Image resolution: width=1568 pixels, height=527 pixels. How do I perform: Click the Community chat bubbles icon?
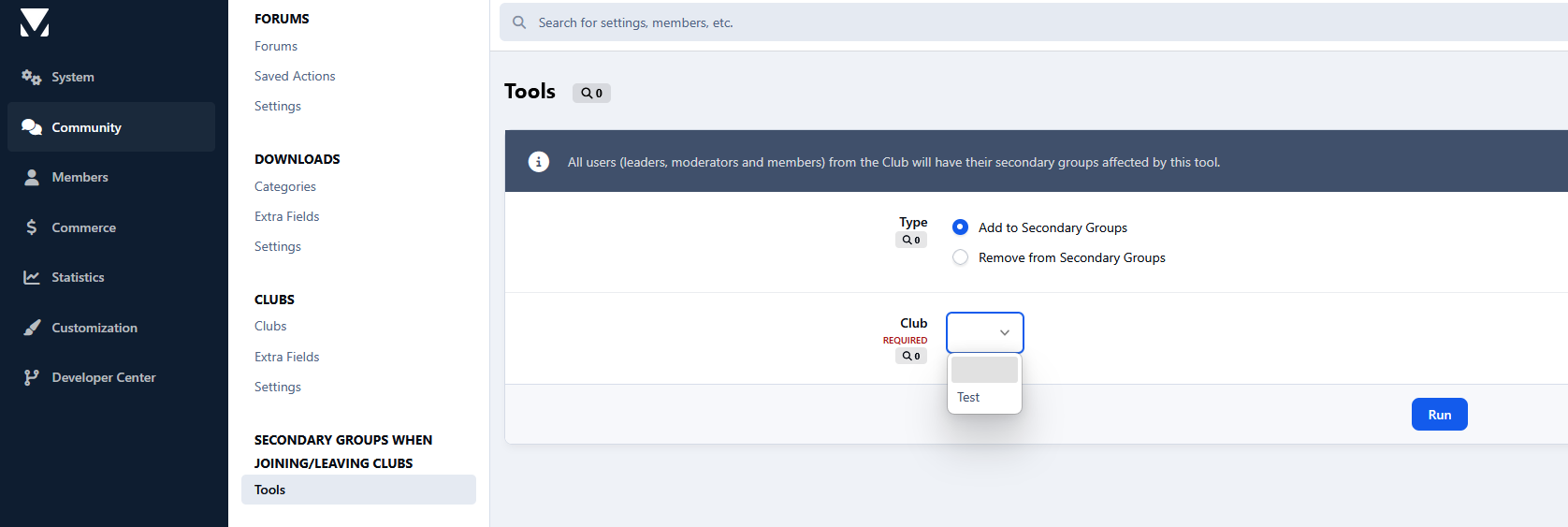pos(32,127)
